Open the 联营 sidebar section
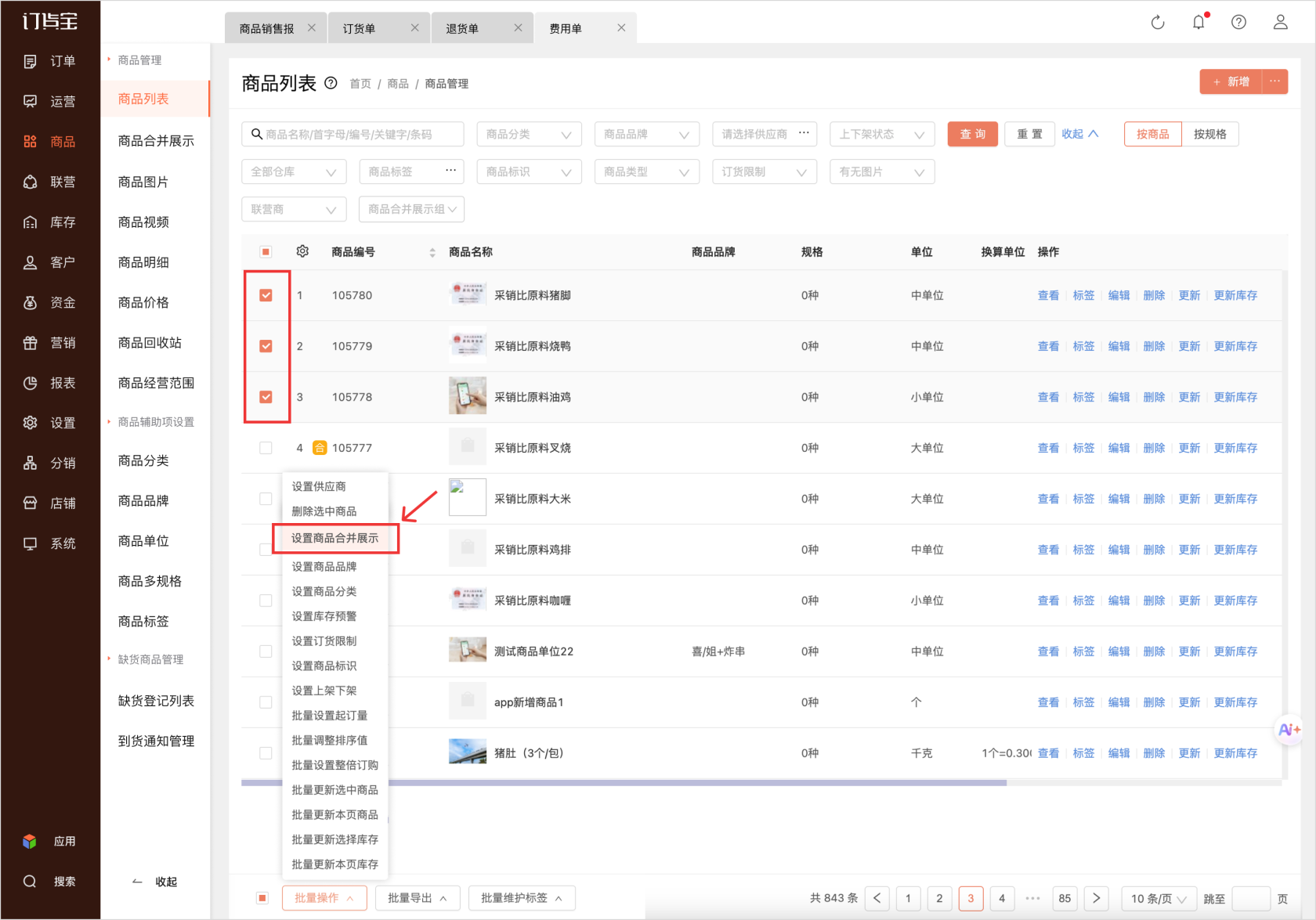Image resolution: width=1316 pixels, height=920 pixels. (50, 182)
